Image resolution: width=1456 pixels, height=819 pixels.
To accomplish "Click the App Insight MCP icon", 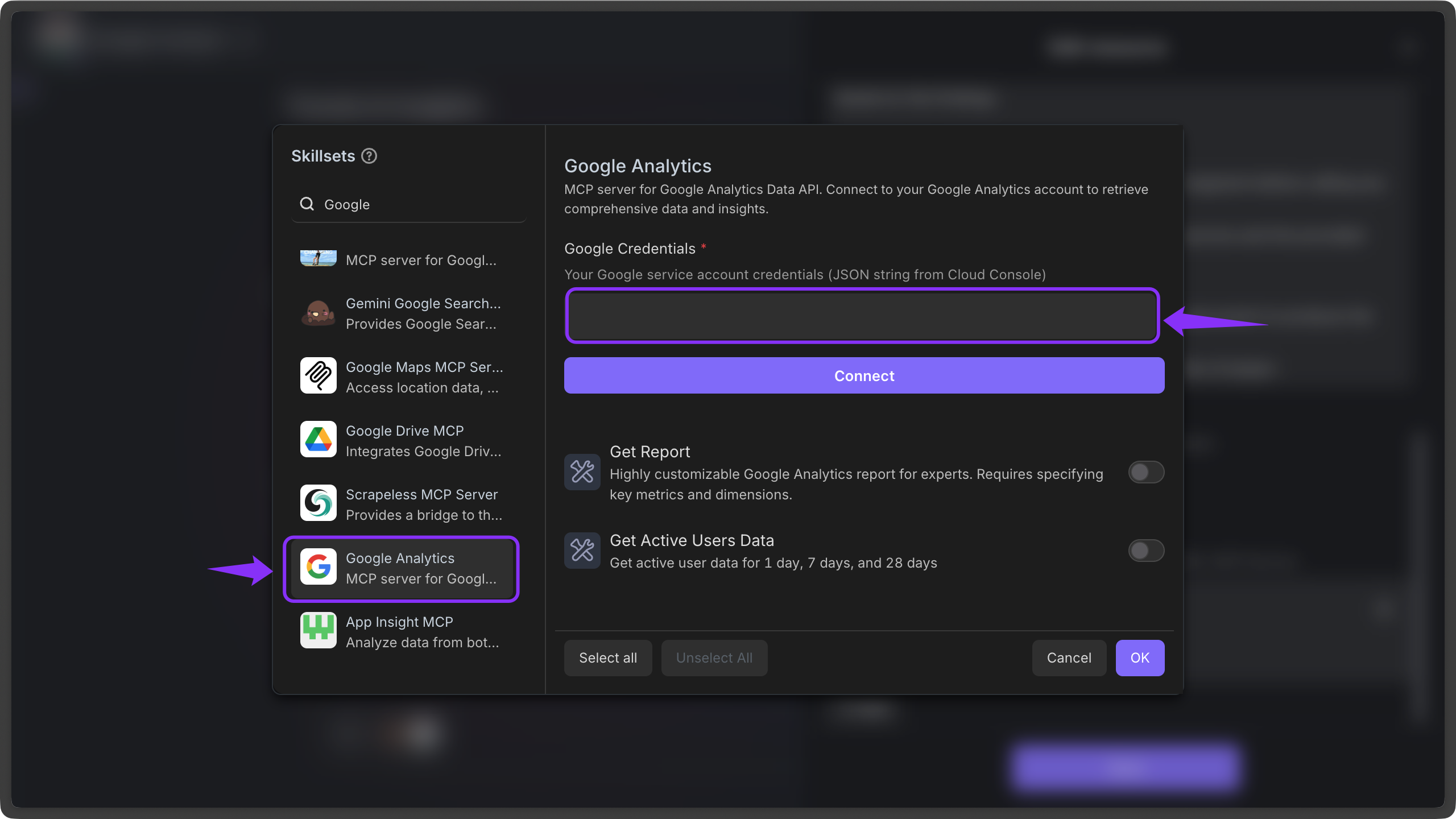I will (x=318, y=630).
